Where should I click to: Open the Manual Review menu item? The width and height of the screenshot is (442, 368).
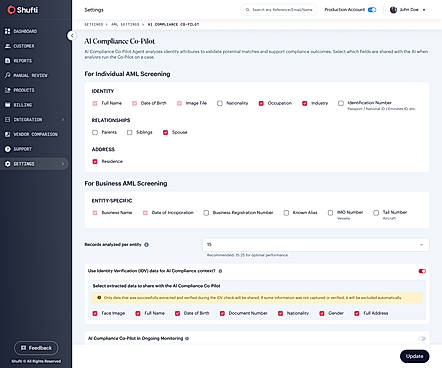[30, 75]
